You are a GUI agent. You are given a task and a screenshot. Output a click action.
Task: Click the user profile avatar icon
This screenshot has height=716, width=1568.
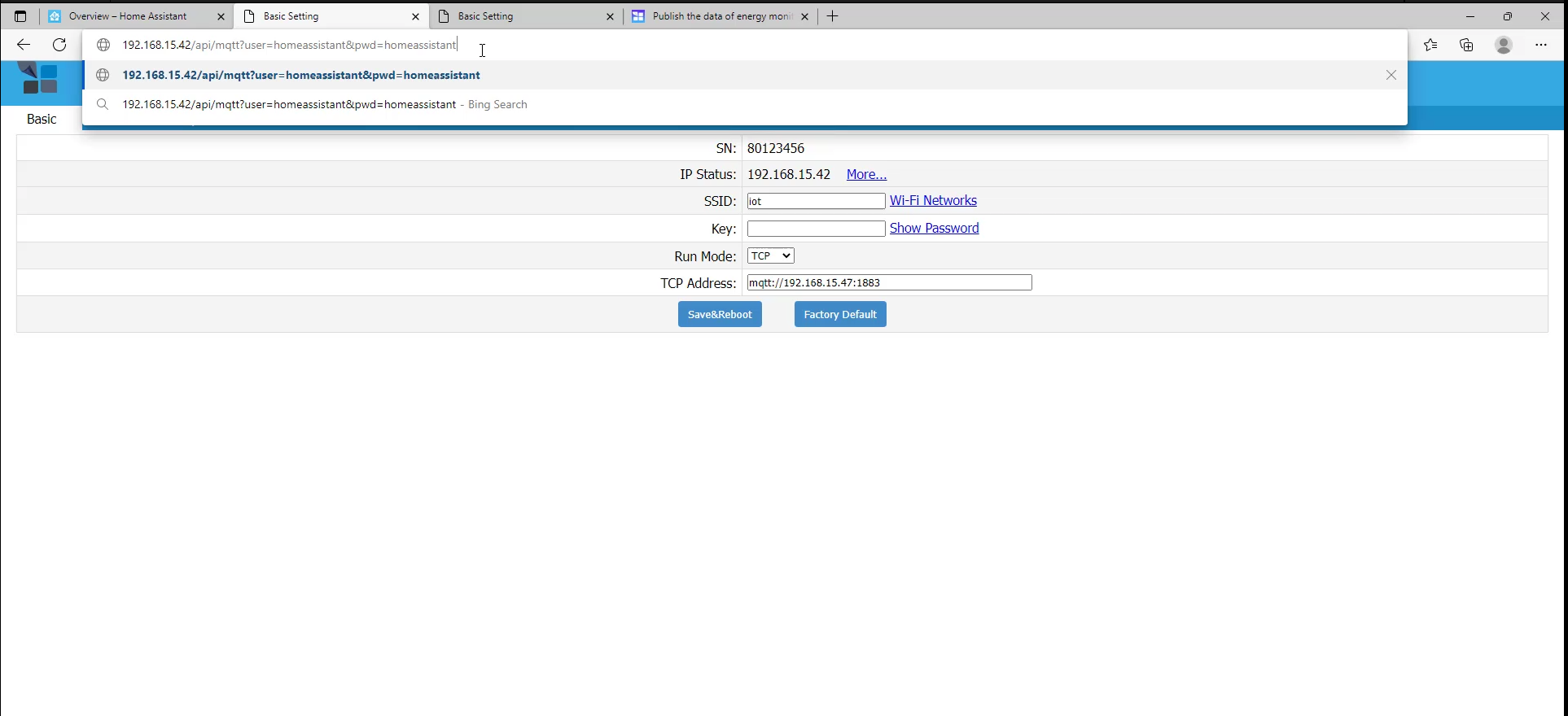coord(1503,45)
